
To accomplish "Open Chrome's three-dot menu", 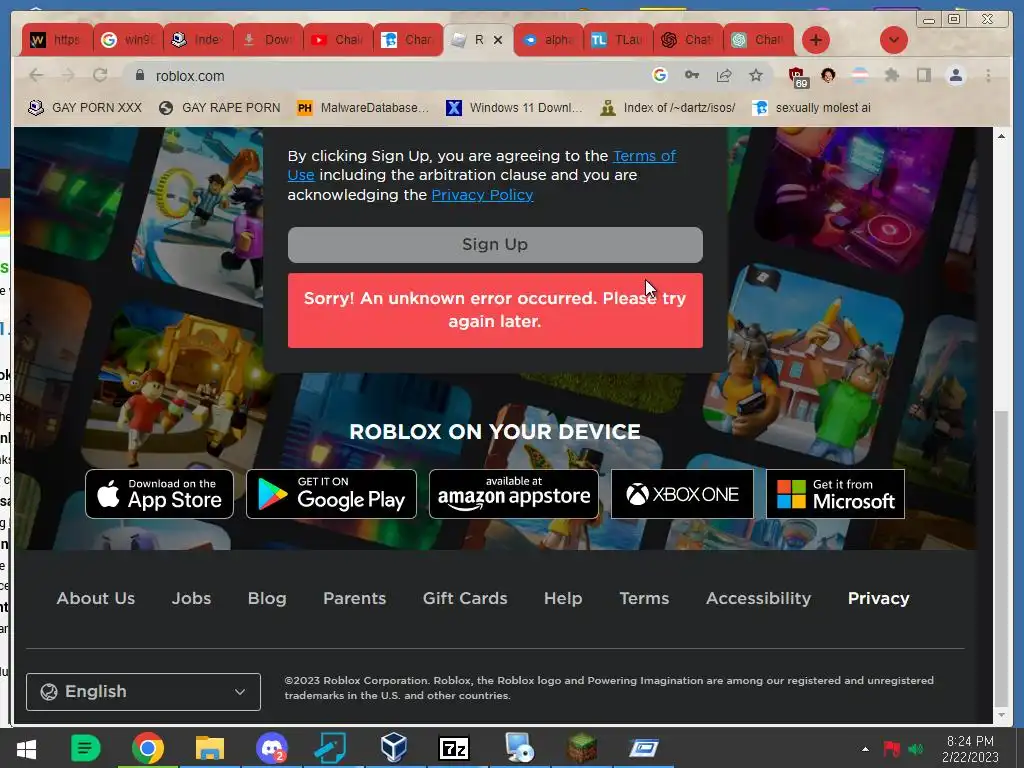I will pos(988,76).
